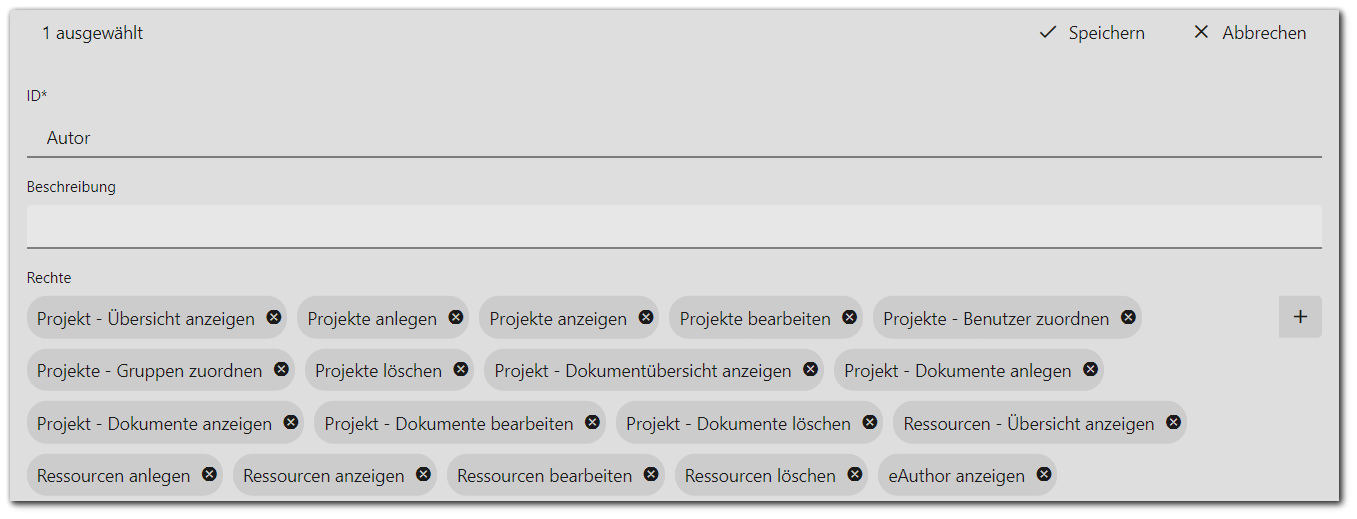Click x on 'Projekte - Benutzer zuordnen' chip

pos(1128,317)
